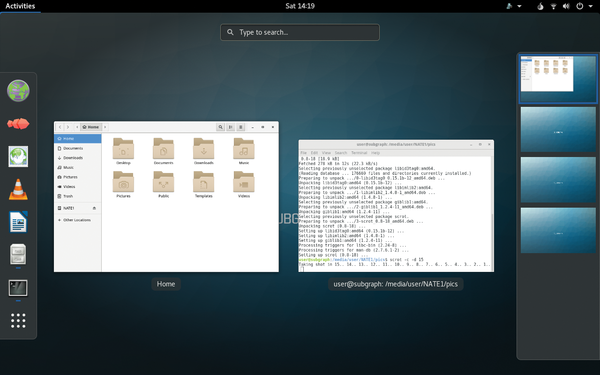This screenshot has height=375, width=600.
Task: Select the Music folder icon in main pane
Action: (244, 148)
